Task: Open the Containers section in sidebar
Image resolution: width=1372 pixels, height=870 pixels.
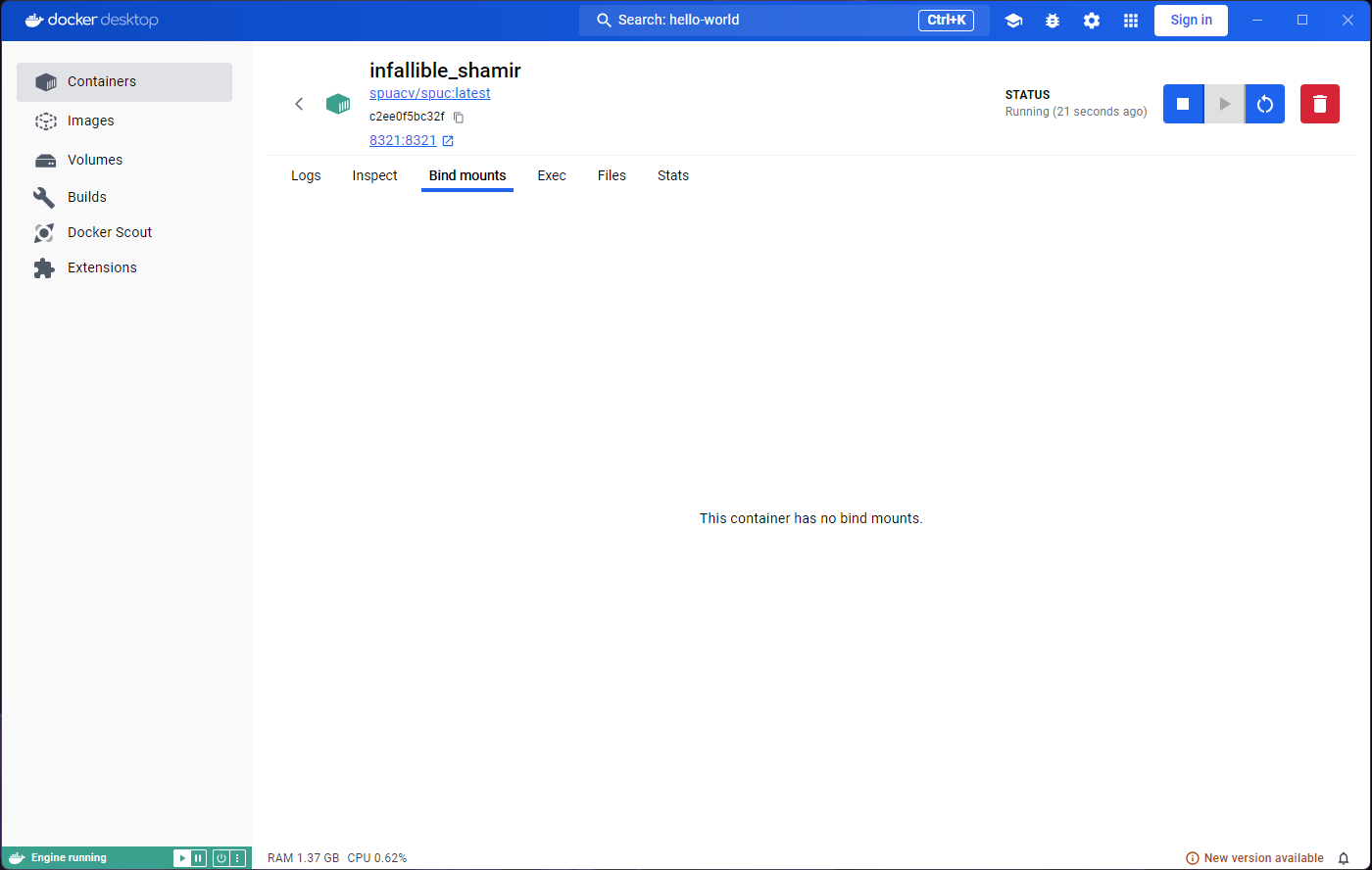Action: (124, 82)
